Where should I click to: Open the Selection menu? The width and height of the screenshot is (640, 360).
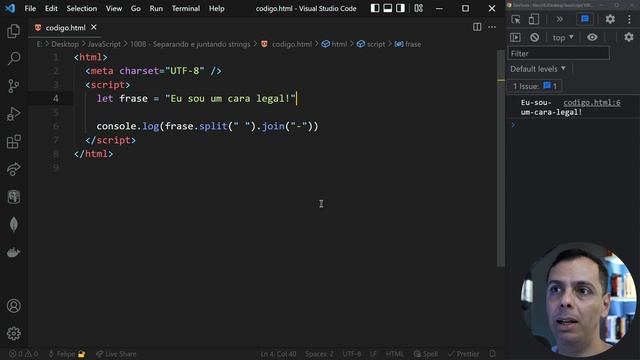coord(82,9)
